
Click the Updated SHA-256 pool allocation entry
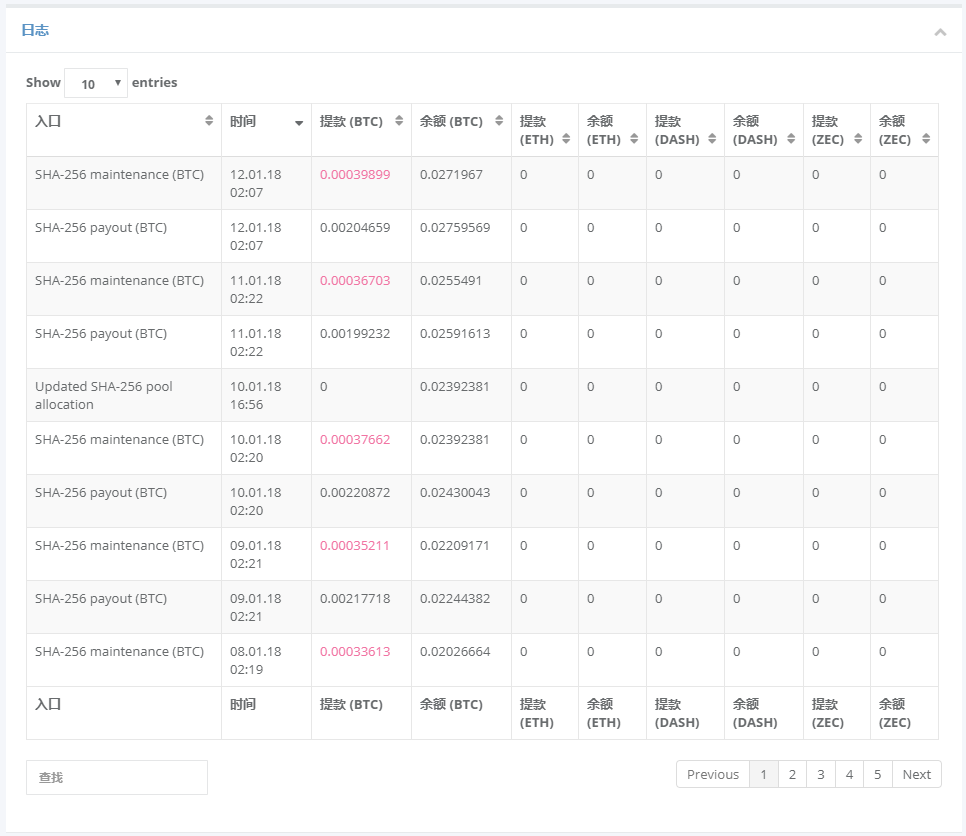(104, 396)
